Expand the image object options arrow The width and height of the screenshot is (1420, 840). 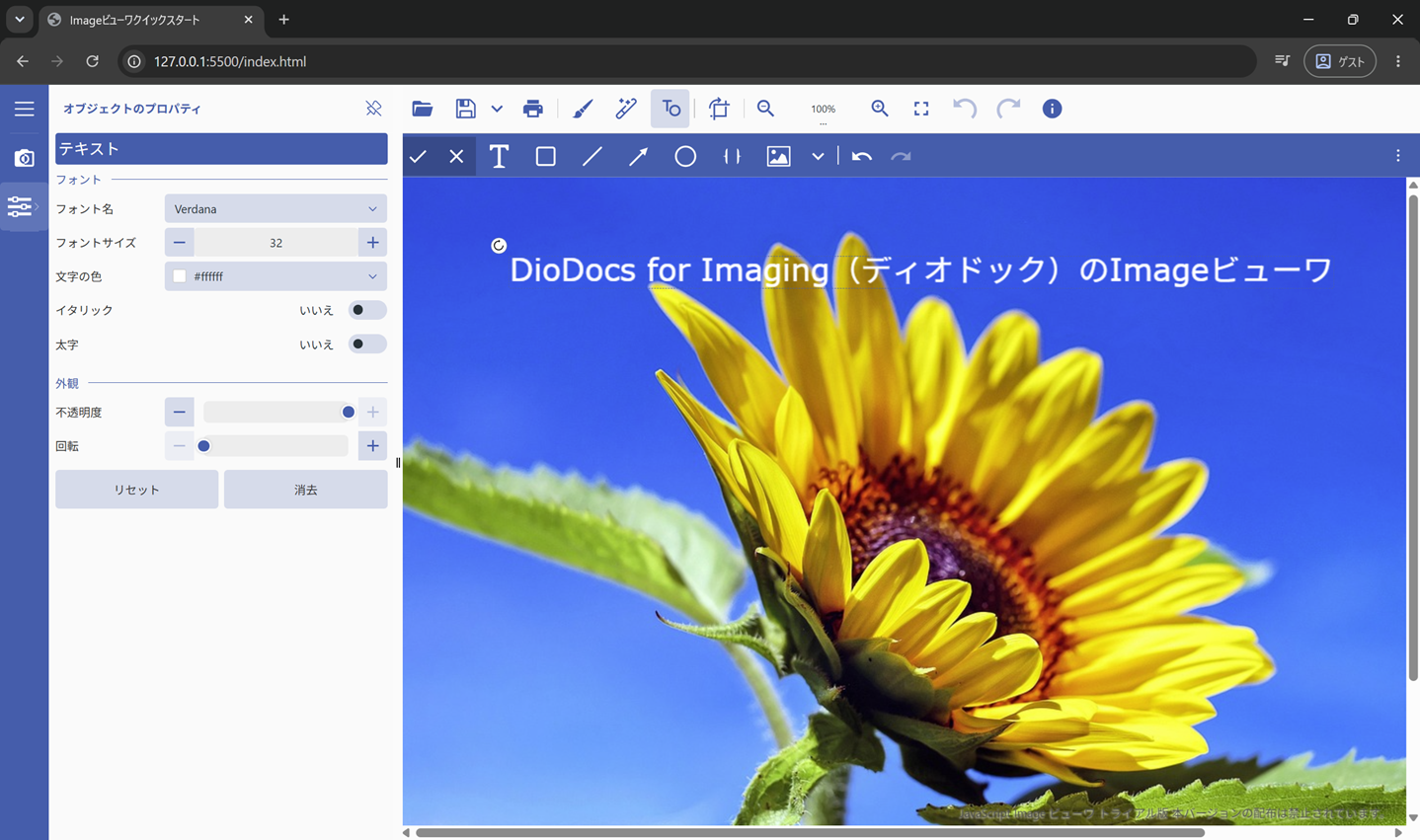(818, 156)
